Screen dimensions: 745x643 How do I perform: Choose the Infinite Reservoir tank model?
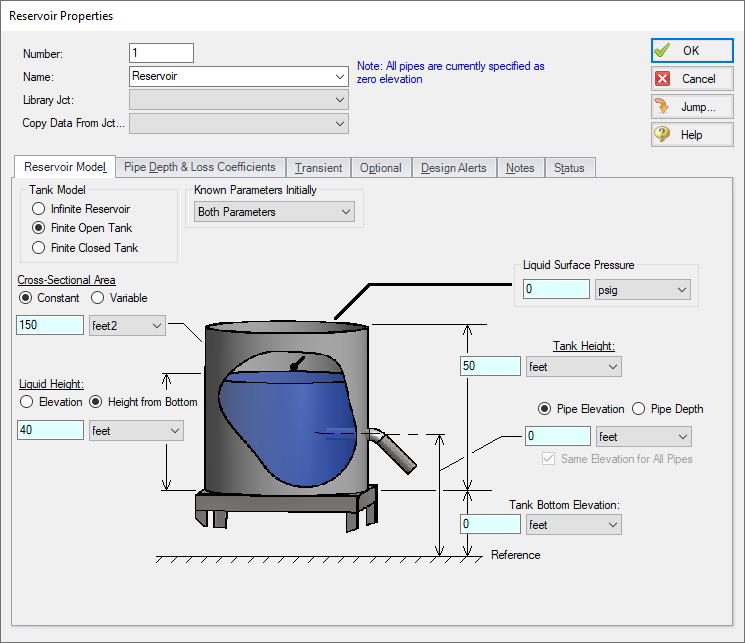pos(39,209)
